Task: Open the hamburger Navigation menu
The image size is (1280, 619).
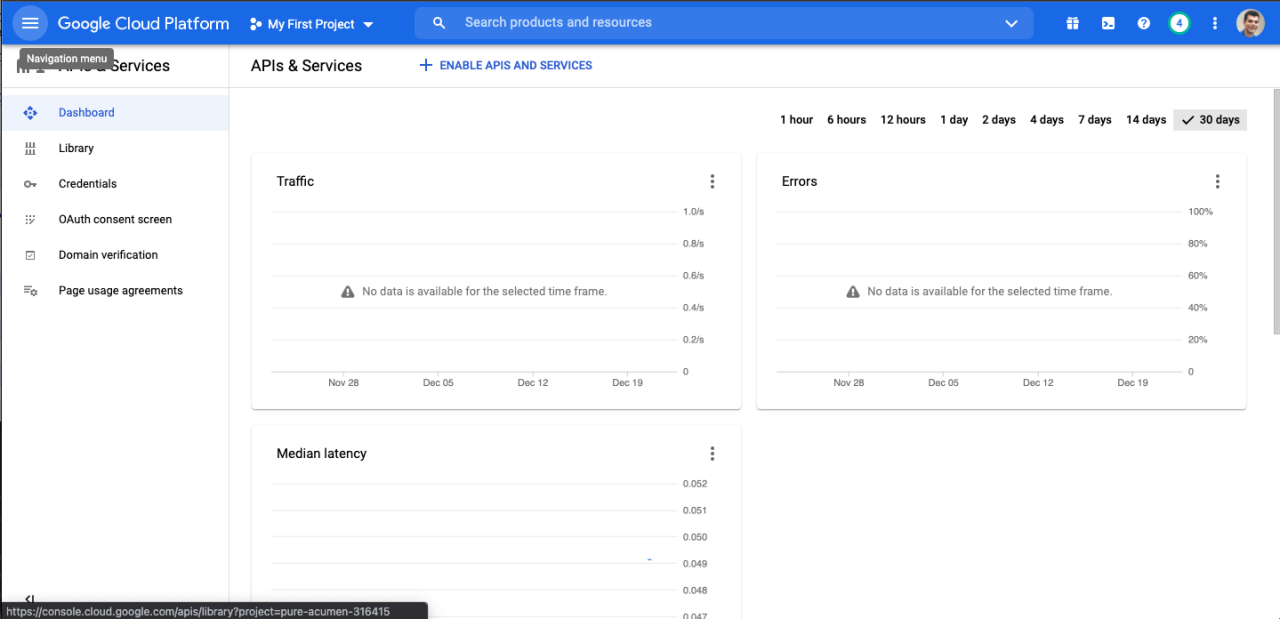Action: [x=30, y=23]
